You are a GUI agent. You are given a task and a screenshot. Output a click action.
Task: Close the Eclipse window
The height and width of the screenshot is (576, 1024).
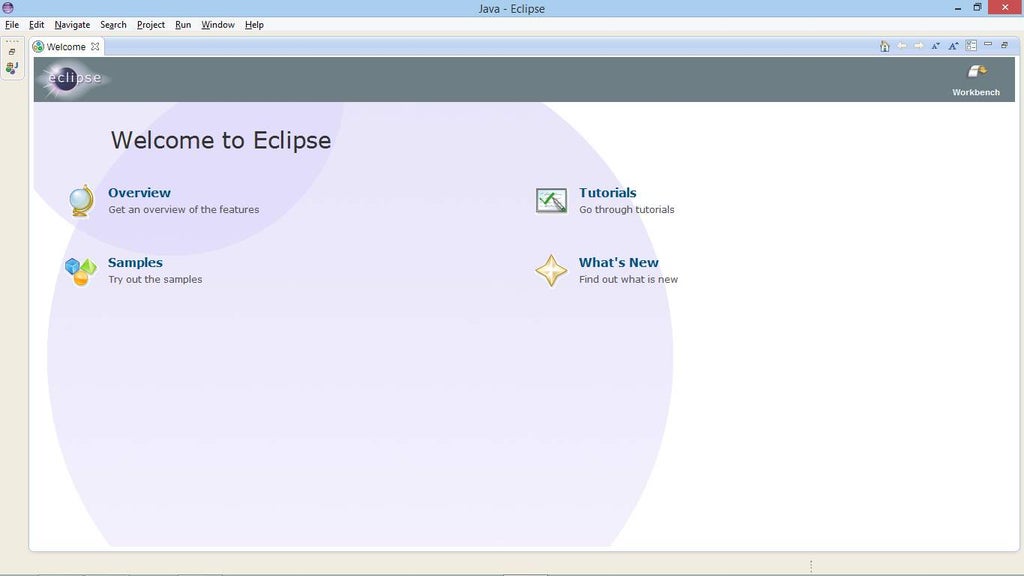(1005, 7)
